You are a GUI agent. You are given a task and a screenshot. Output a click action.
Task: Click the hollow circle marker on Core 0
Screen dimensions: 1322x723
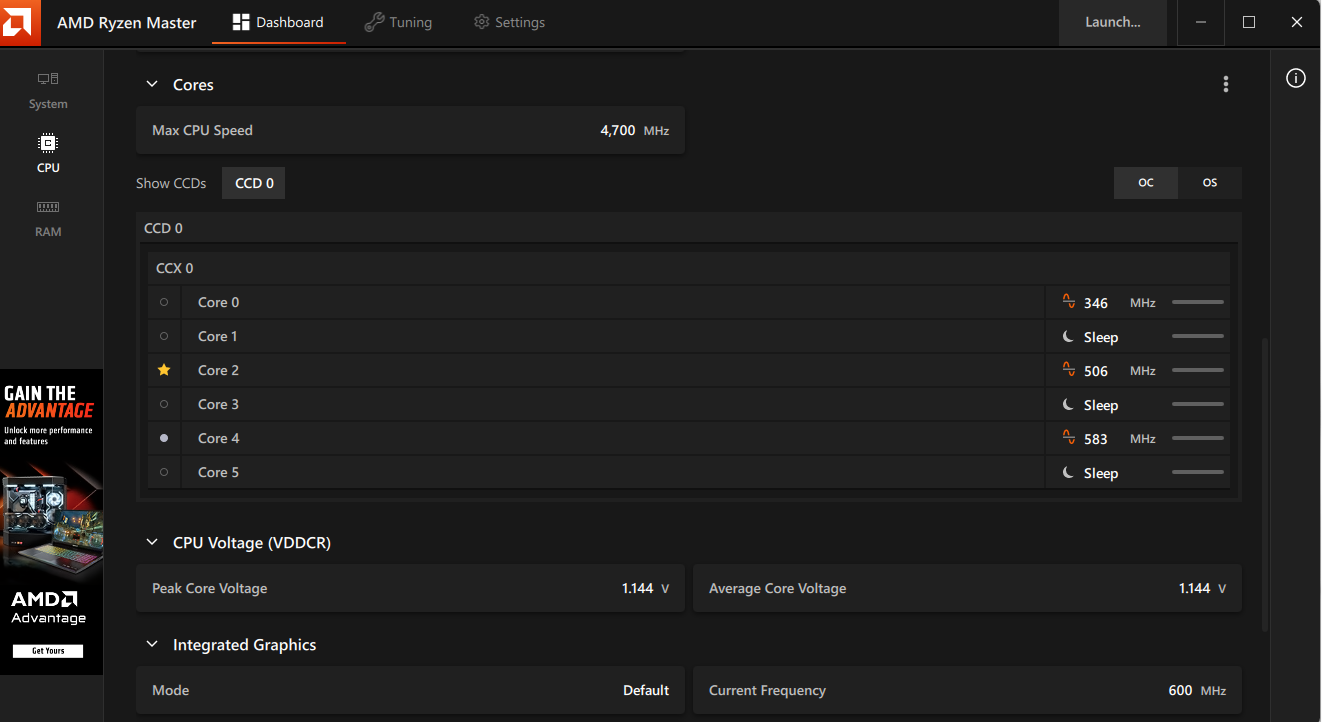pyautogui.click(x=164, y=302)
